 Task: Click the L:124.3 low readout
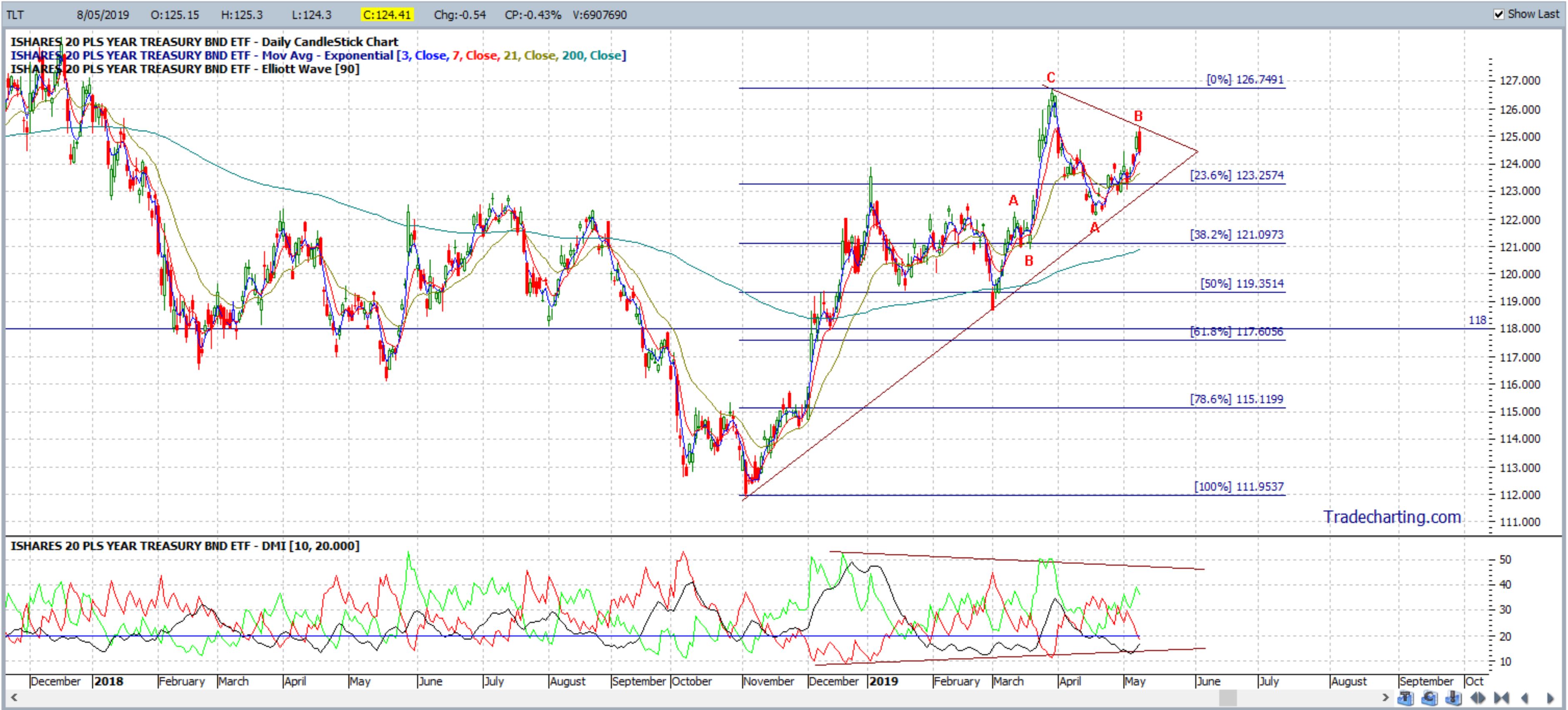point(312,15)
